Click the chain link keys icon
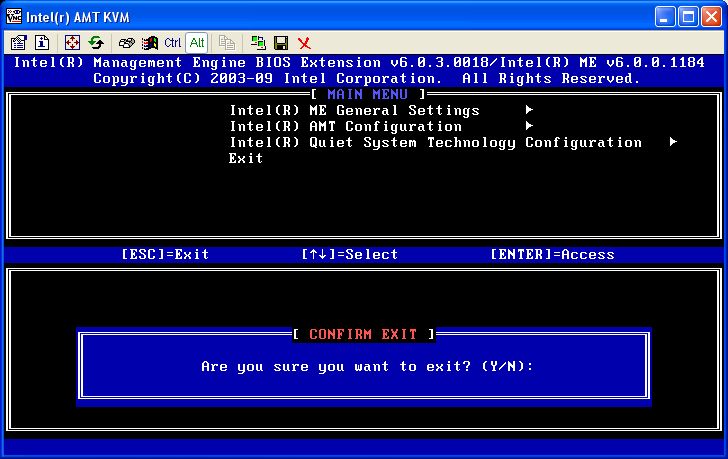728x459 pixels. pos(126,43)
